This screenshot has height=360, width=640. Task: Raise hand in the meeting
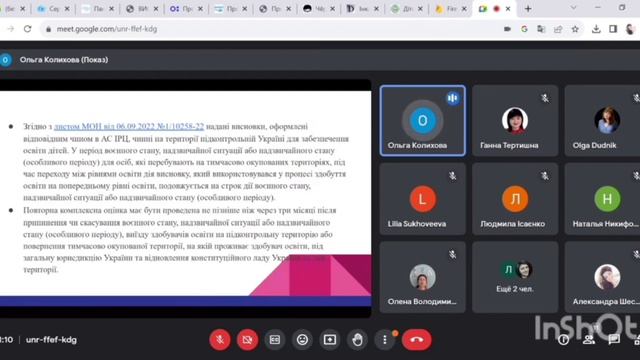357,340
